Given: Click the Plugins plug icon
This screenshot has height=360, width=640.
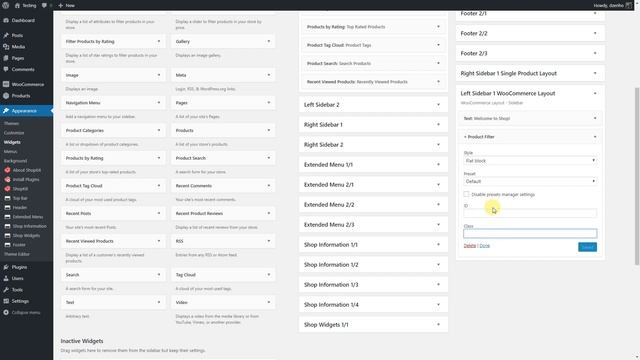Looking at the screenshot, I should click(6, 267).
